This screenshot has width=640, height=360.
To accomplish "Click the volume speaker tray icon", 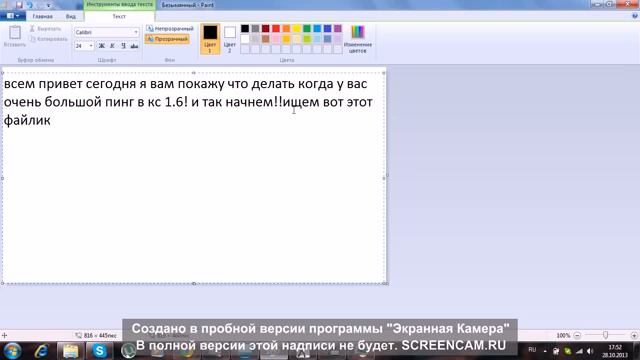I will pos(589,351).
